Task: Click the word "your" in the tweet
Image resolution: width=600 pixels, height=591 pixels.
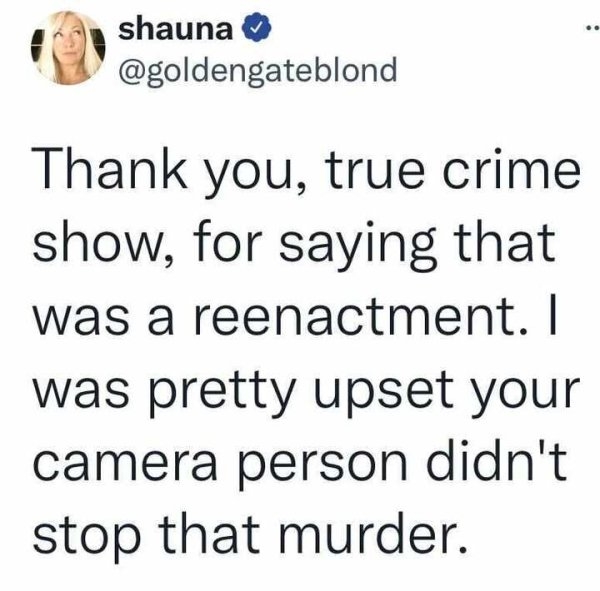Action: [525, 393]
